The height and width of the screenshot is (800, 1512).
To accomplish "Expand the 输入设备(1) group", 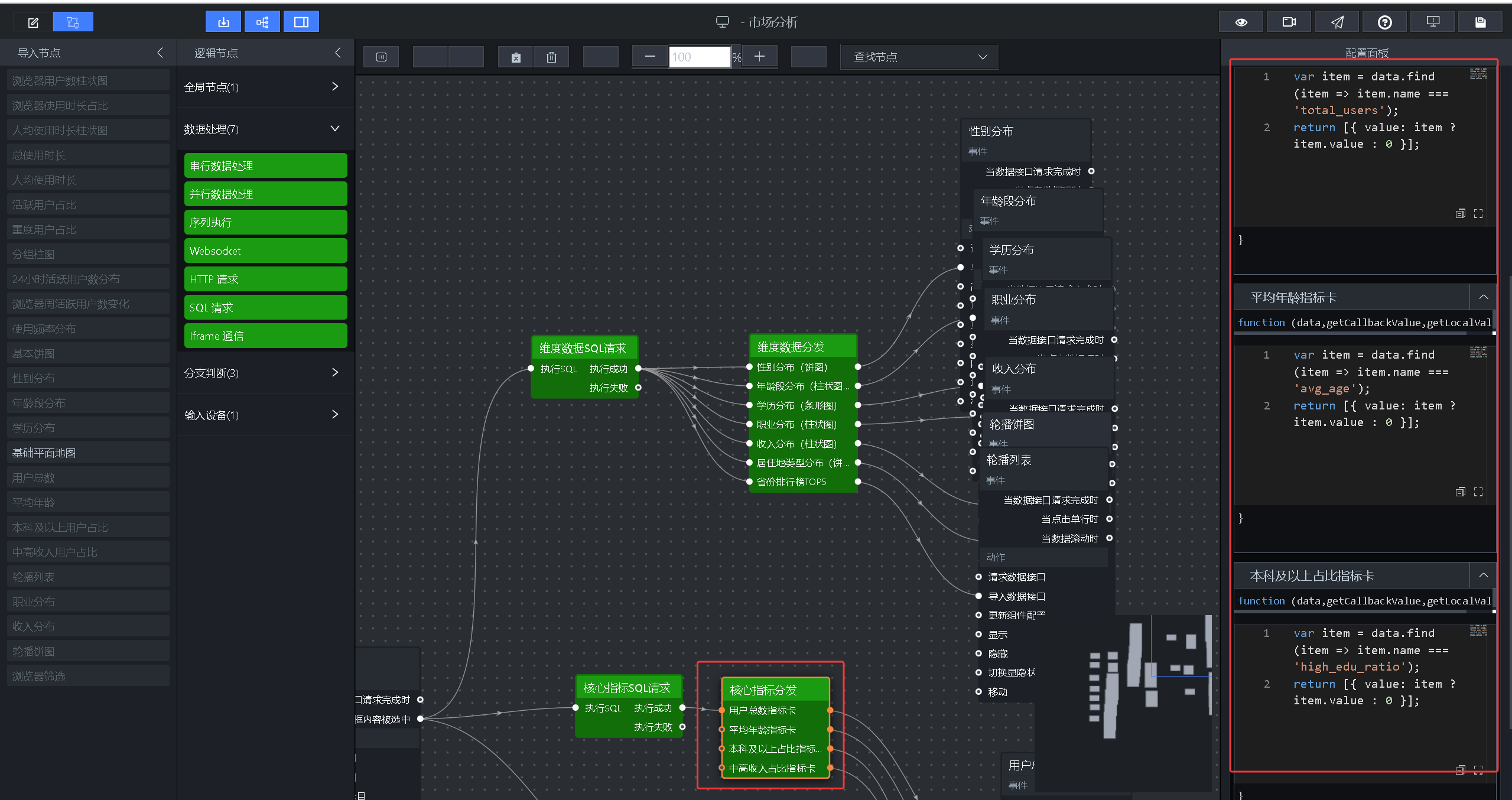I will pos(265,415).
